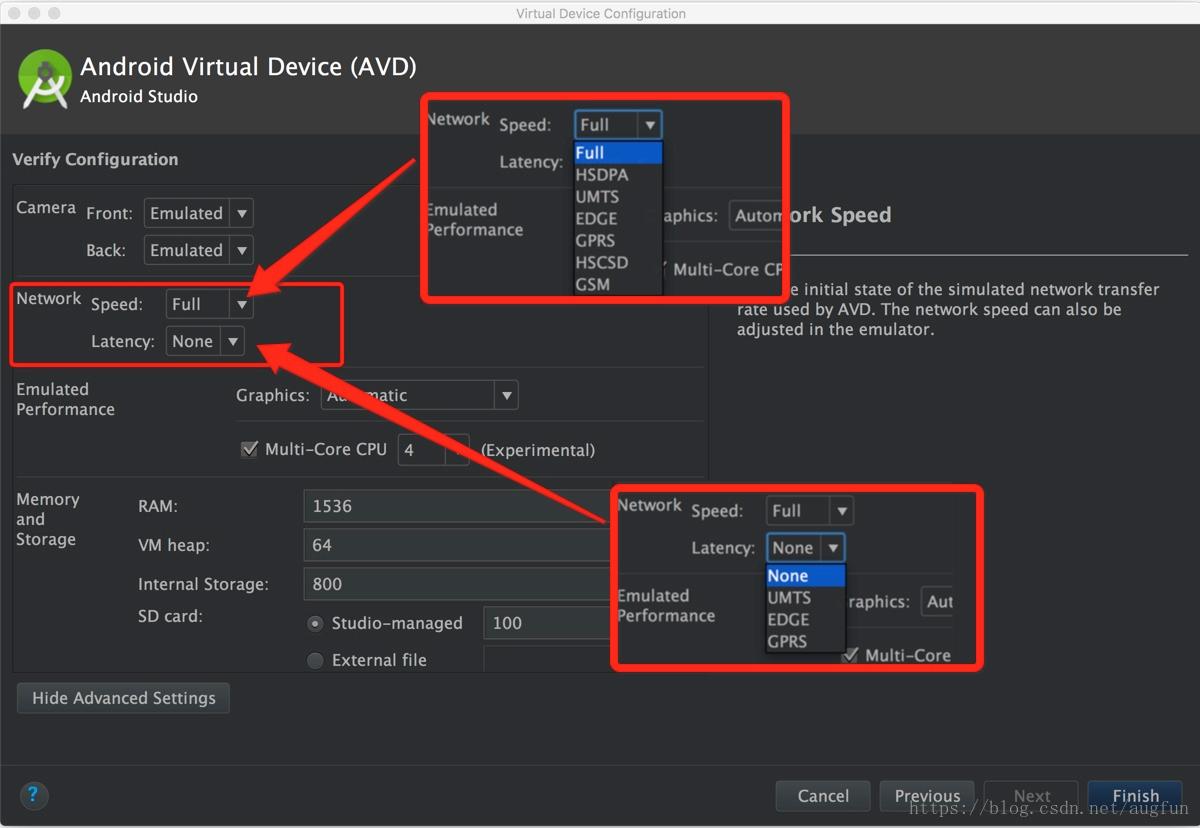The width and height of the screenshot is (1200, 828).
Task: Click the Cancel button
Action: [x=823, y=796]
